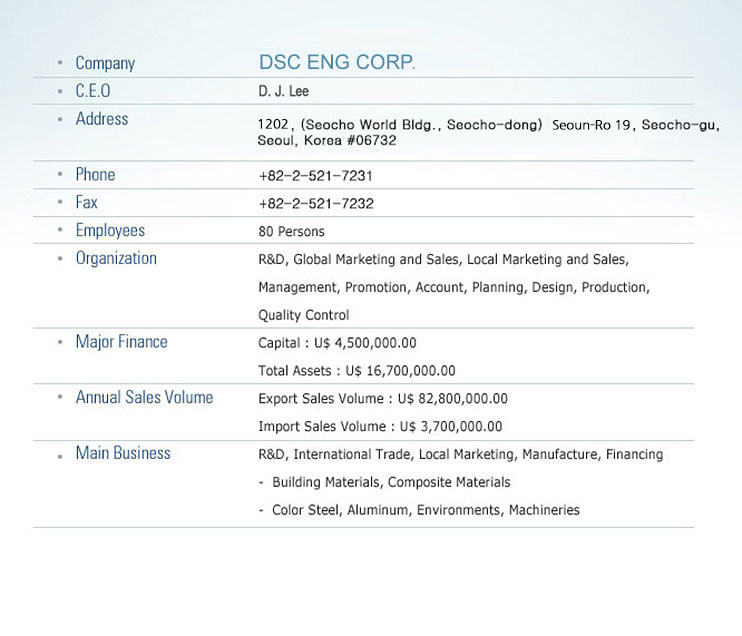This screenshot has height=636, width=742.
Task: Select Total Assets : U$ 16,700,000.00
Action: (357, 371)
